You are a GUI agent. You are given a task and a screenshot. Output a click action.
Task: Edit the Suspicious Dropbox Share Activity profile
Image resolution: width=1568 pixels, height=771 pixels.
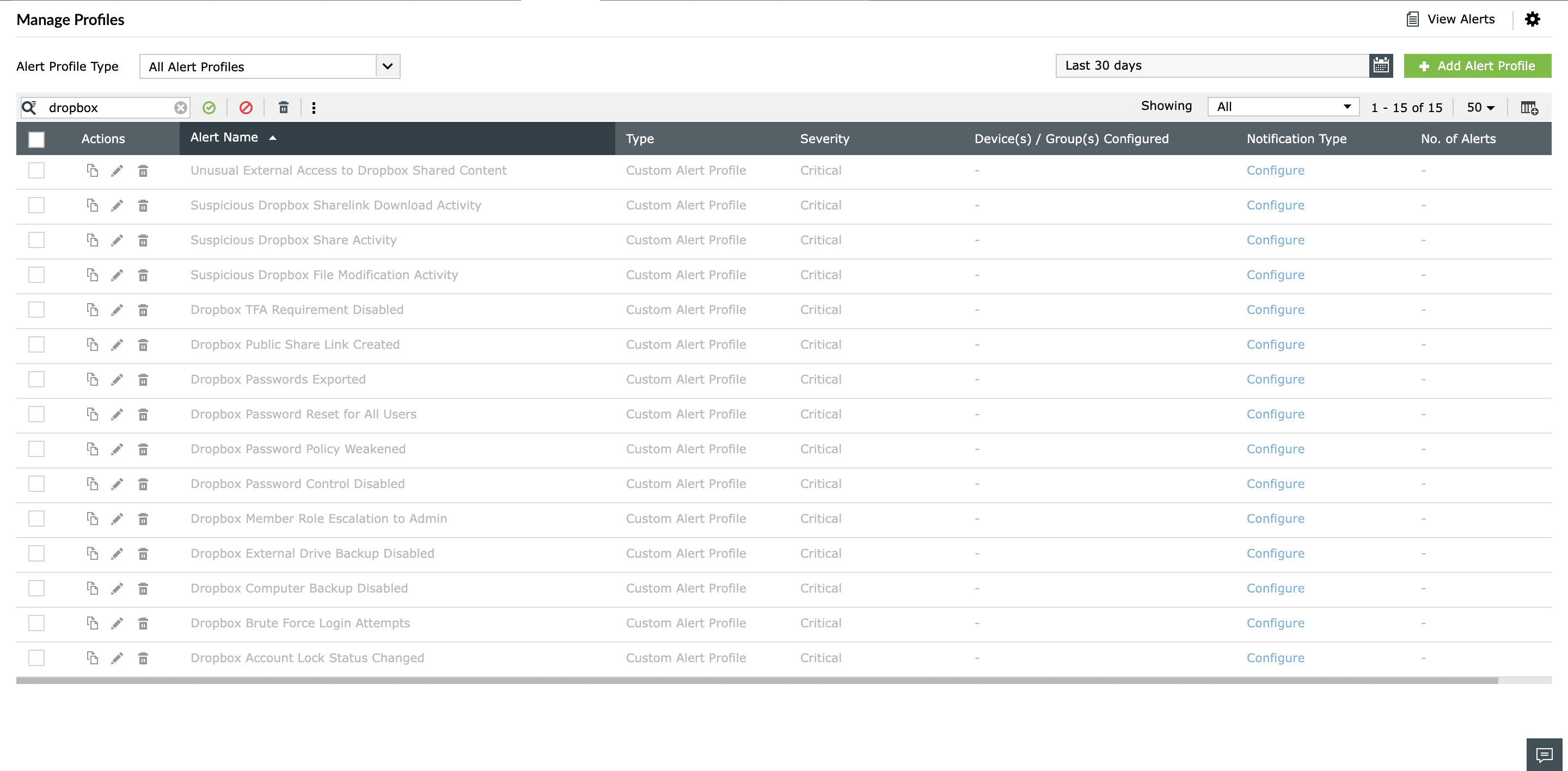point(117,240)
